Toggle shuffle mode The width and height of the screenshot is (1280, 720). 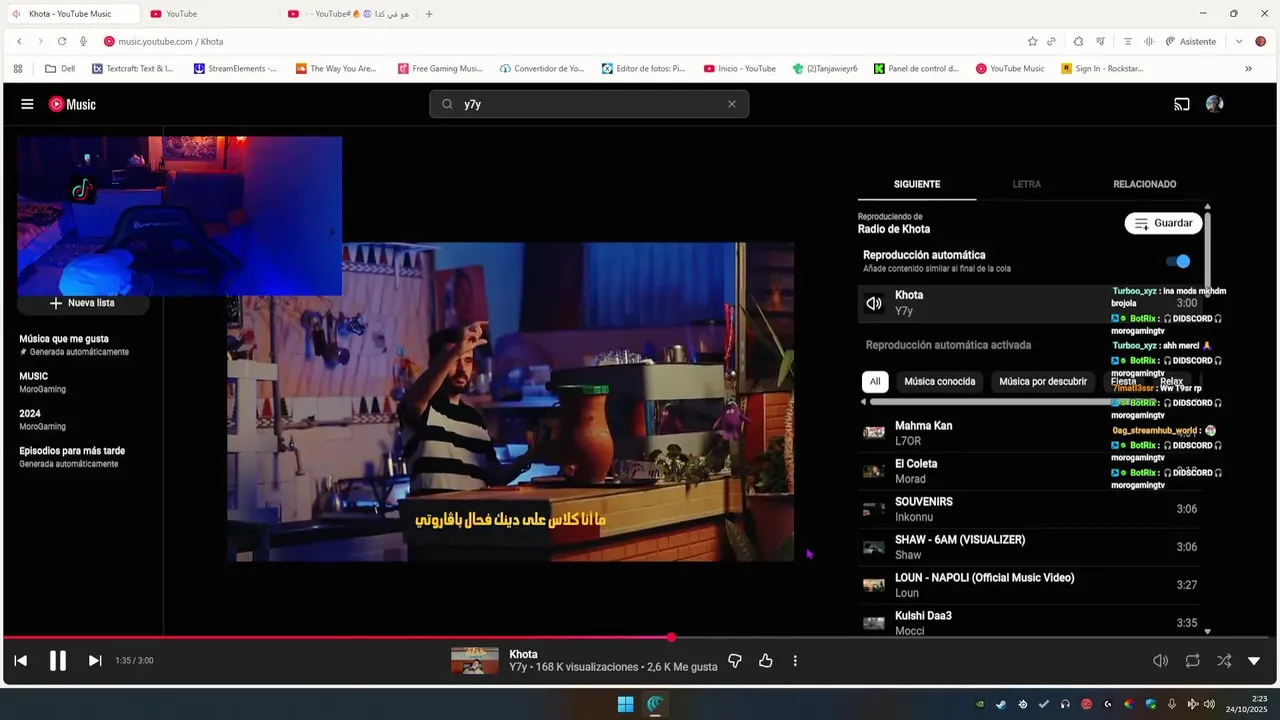pyautogui.click(x=1224, y=661)
